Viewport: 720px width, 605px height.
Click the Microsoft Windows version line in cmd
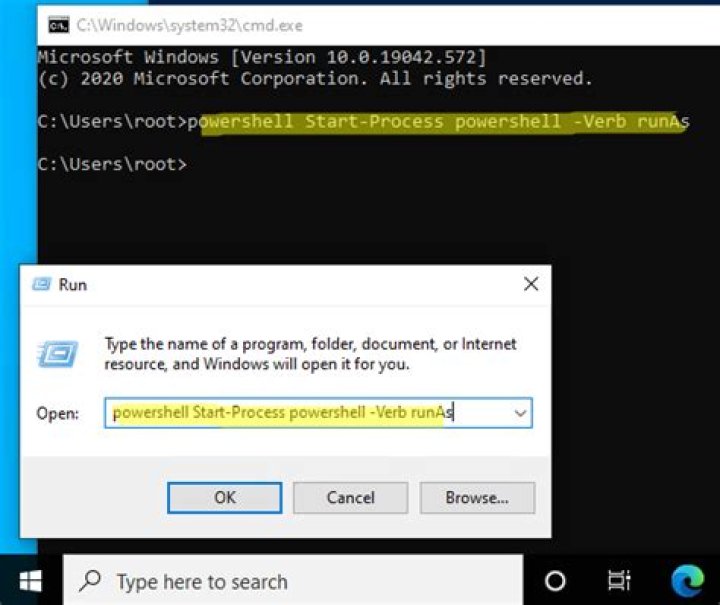point(262,57)
